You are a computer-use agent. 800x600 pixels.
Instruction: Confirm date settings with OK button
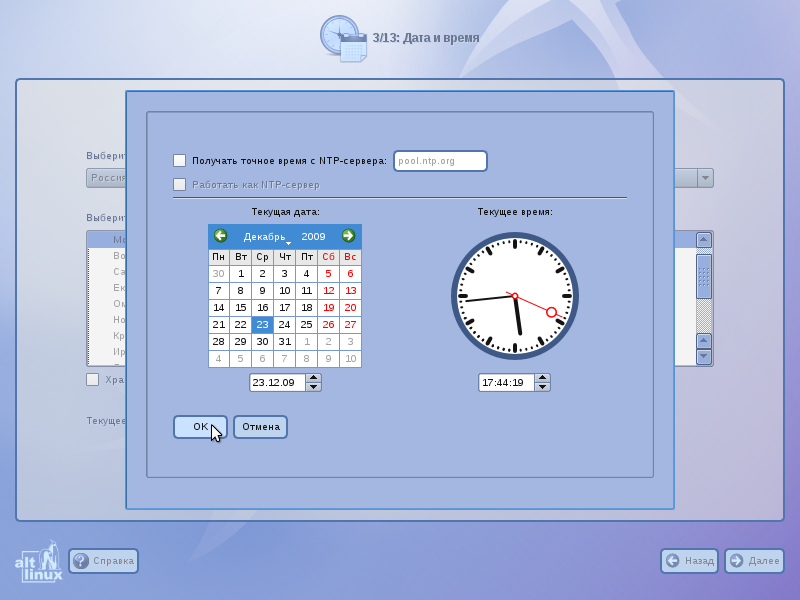201,427
